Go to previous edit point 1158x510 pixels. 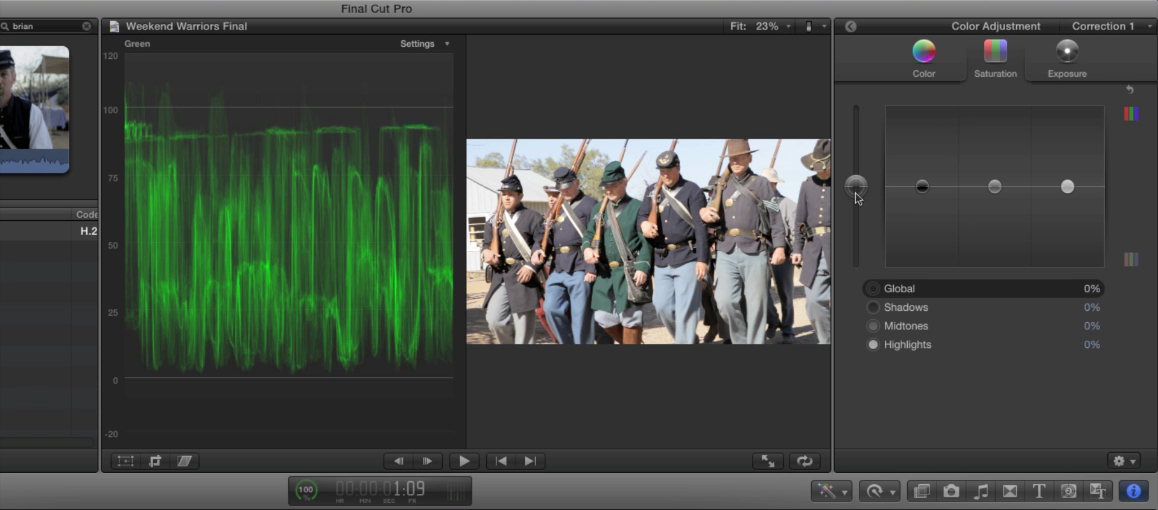tap(501, 461)
